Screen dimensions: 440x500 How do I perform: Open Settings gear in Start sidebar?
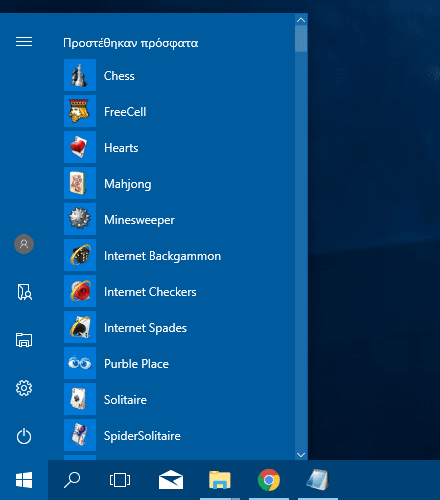coord(24,388)
